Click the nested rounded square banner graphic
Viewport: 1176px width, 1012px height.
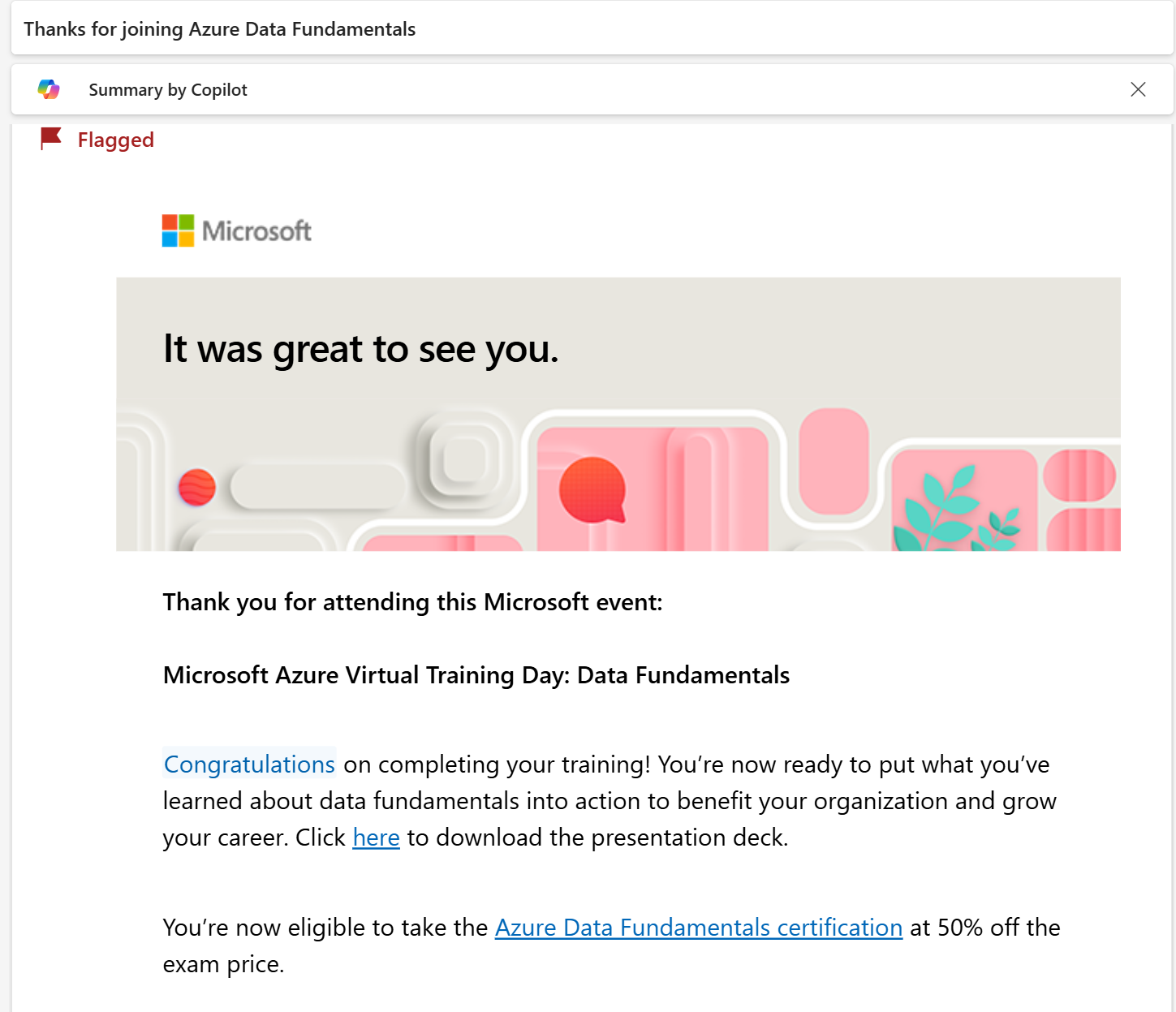pos(463,460)
